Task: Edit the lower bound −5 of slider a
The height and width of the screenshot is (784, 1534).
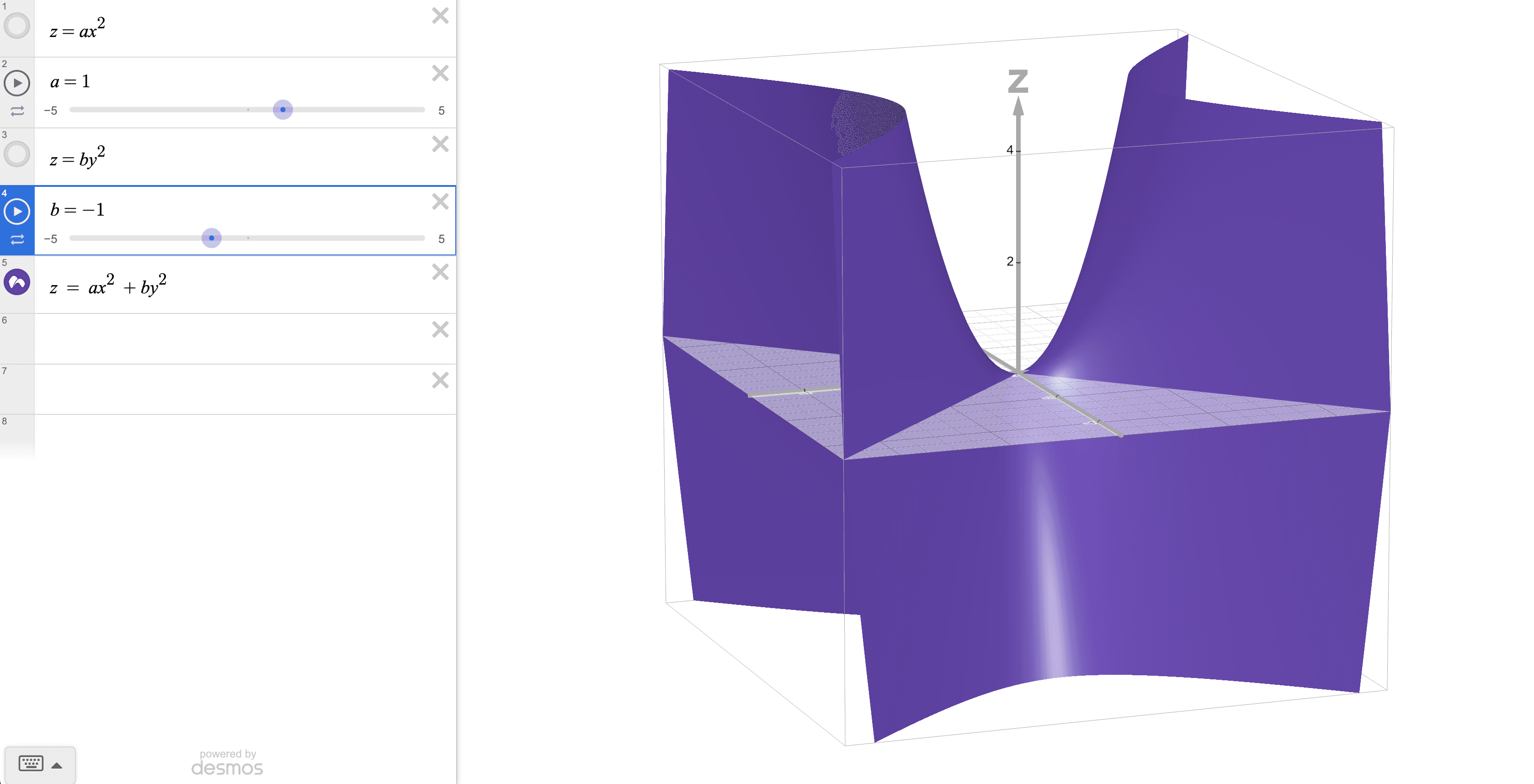Action: click(51, 111)
